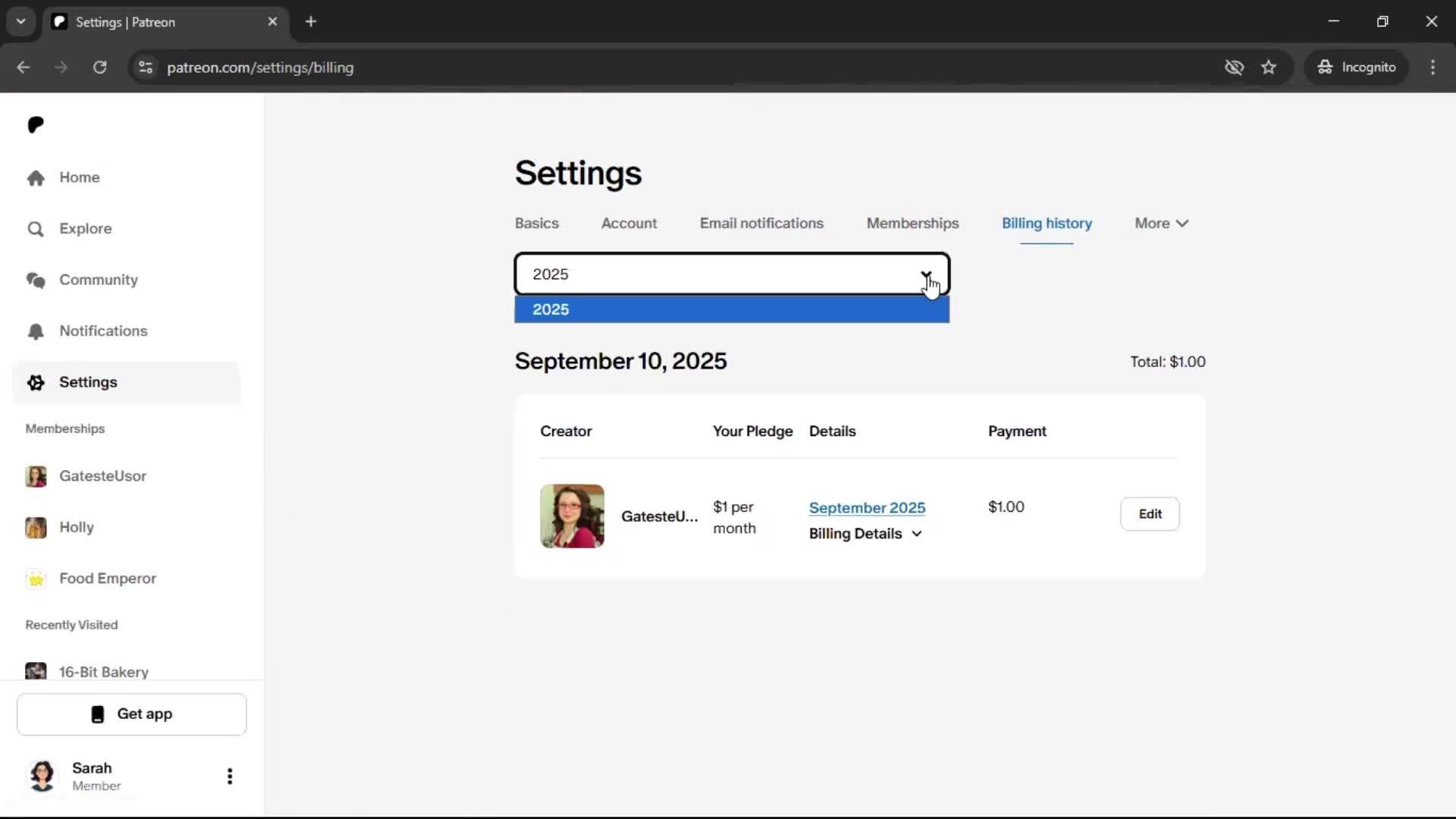Open a new tab with plus icon
Viewport: 1456px width, 819px height.
click(x=311, y=22)
